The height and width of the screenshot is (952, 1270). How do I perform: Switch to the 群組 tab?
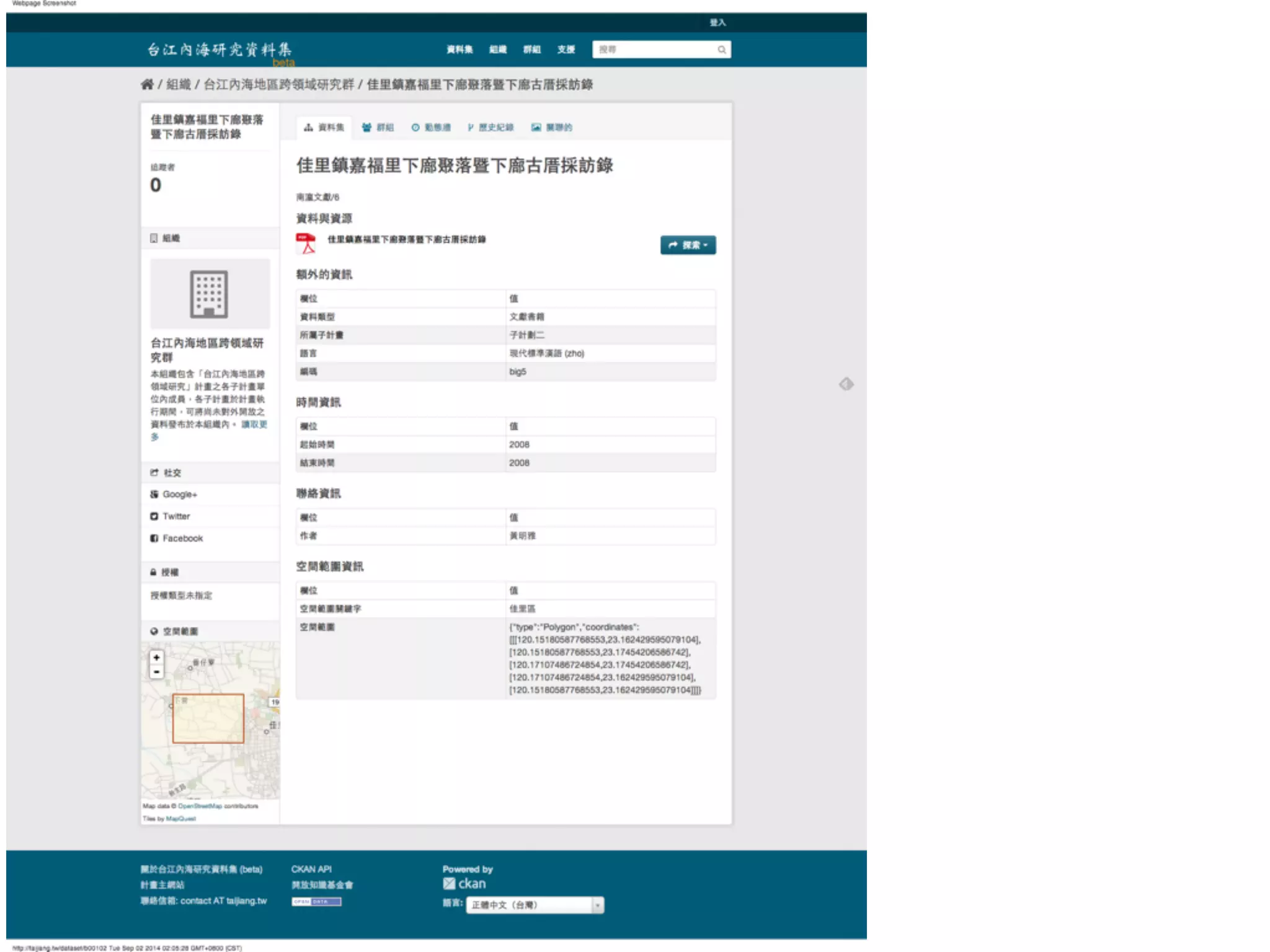tap(378, 128)
